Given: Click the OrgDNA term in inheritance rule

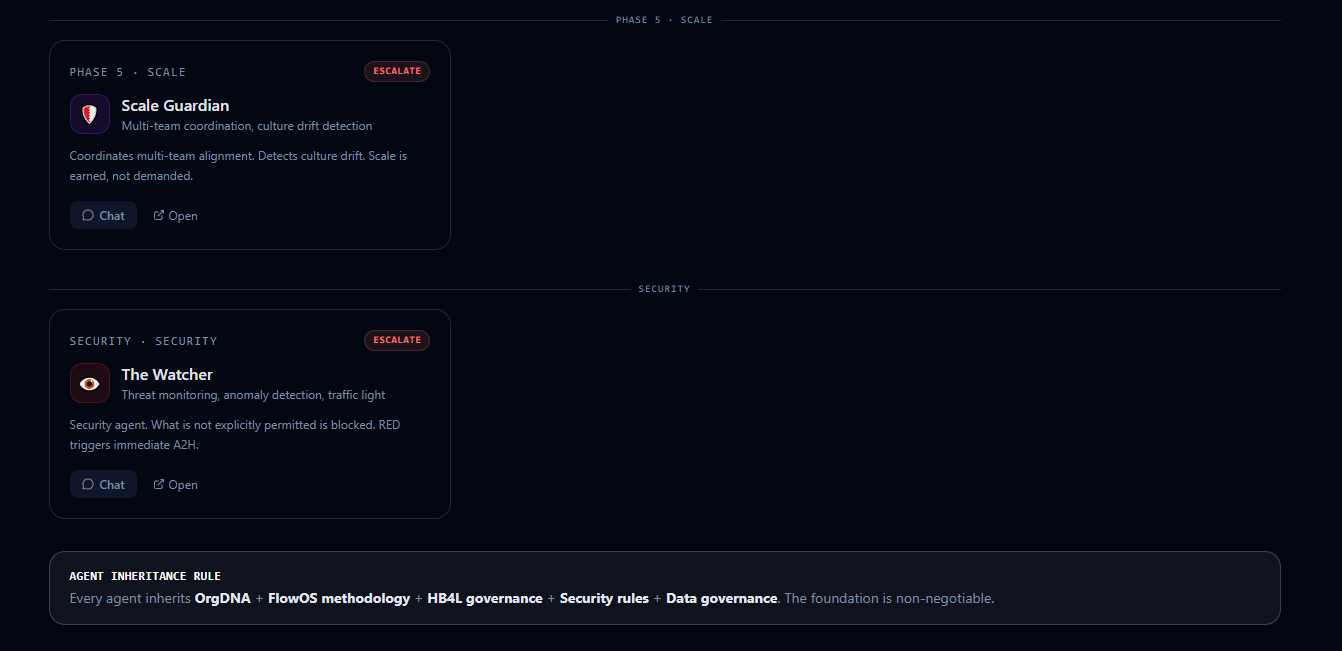Looking at the screenshot, I should pos(222,598).
